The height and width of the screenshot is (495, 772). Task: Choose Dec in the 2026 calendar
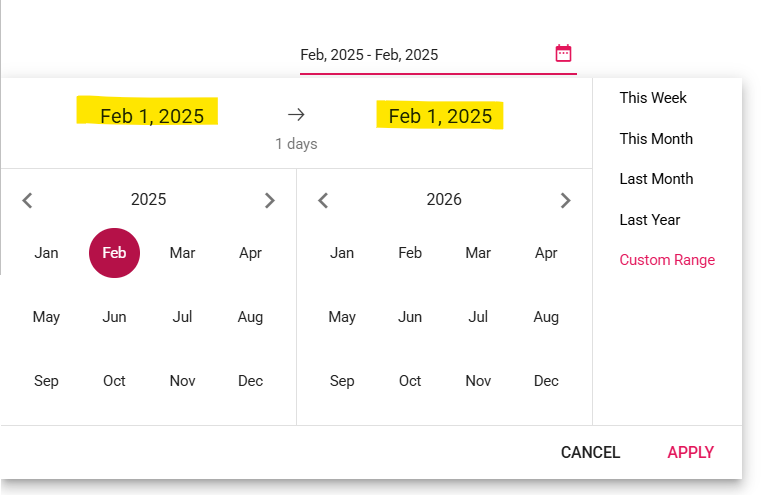pyautogui.click(x=546, y=381)
